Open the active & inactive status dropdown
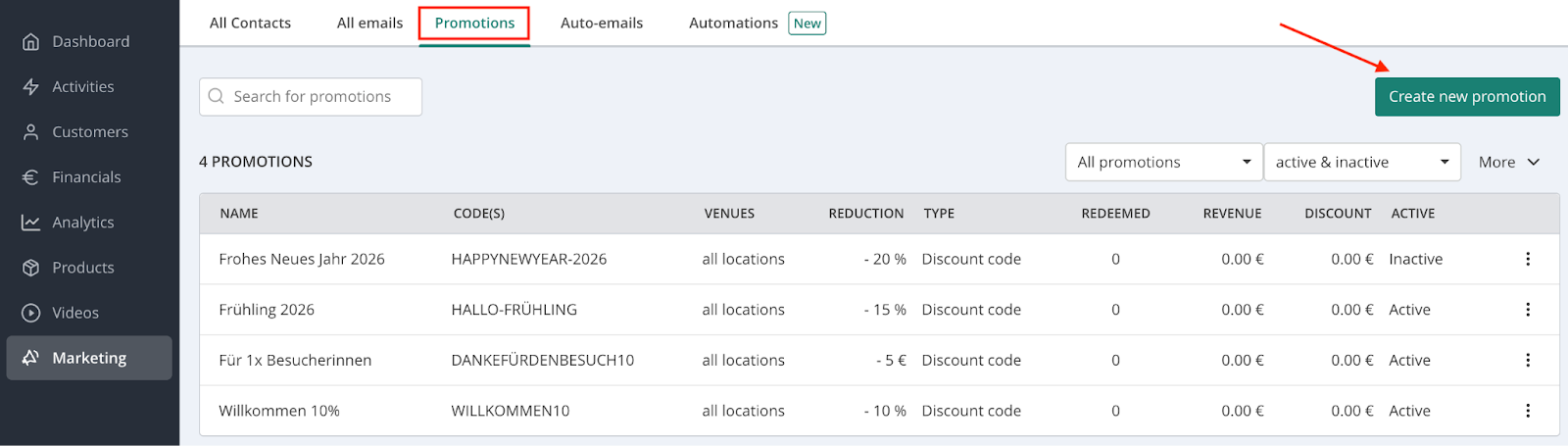This screenshot has height=446, width=1568. click(x=1361, y=163)
